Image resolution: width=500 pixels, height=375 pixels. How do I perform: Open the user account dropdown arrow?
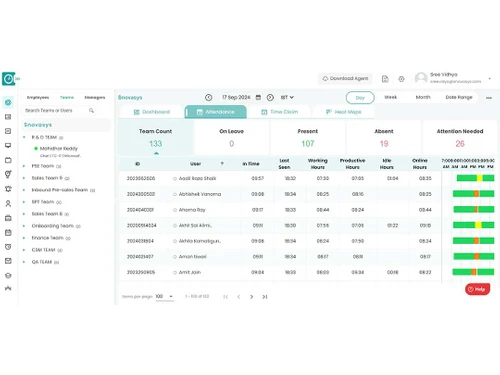[x=490, y=79]
